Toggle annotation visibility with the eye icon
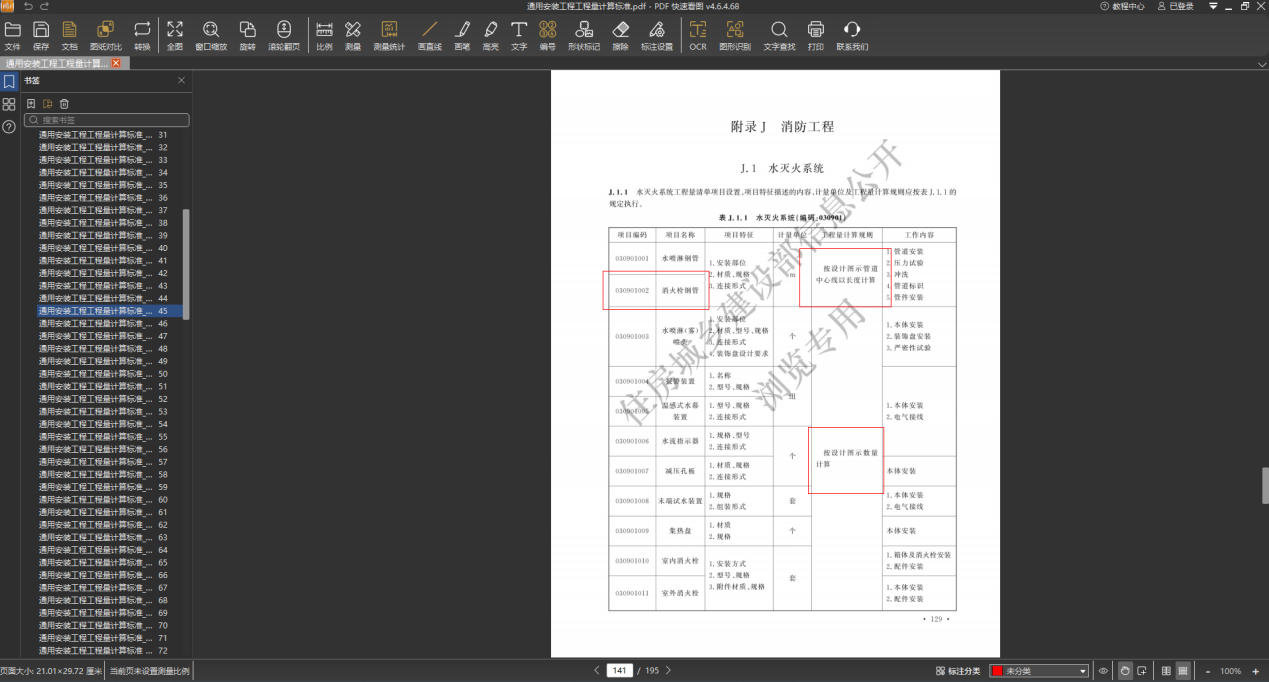The height and width of the screenshot is (682, 1269). [x=1104, y=670]
